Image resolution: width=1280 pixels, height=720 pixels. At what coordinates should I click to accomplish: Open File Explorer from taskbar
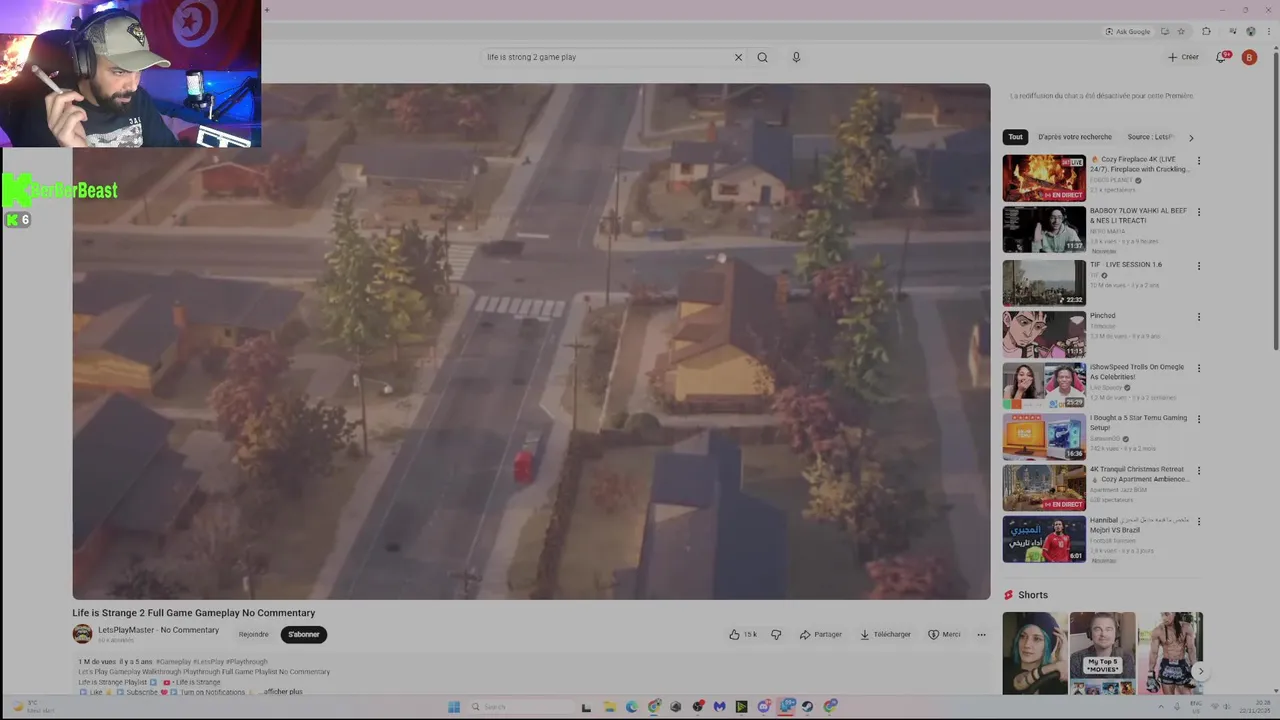click(x=609, y=707)
